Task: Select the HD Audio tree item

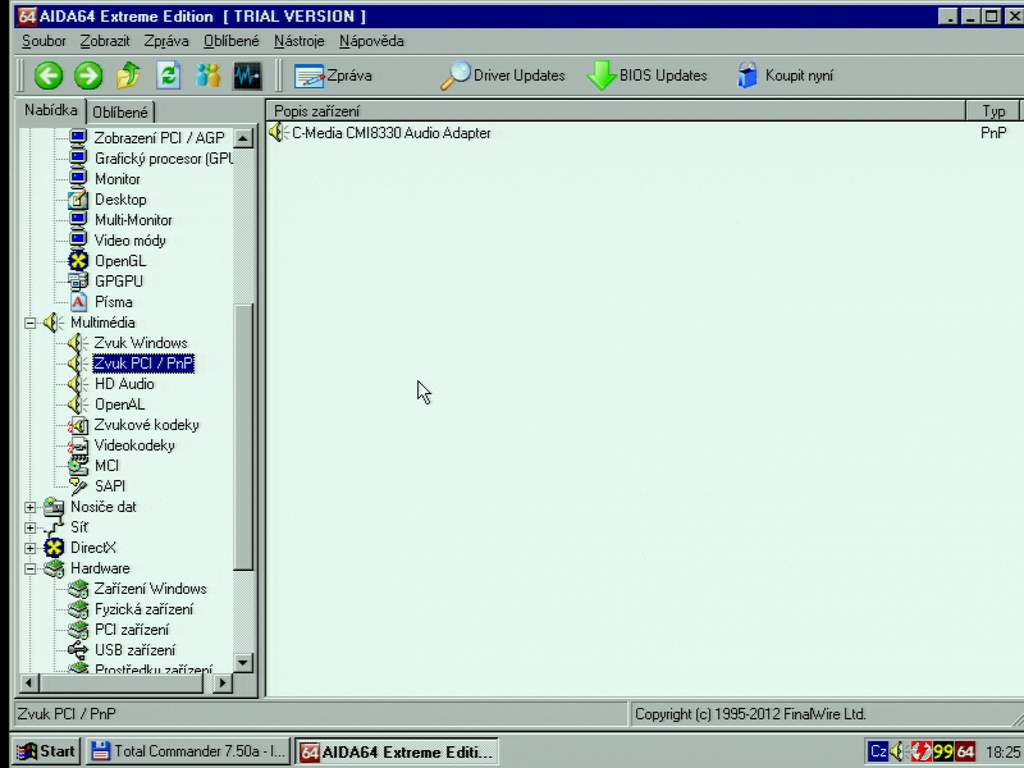Action: pyautogui.click(x=124, y=384)
